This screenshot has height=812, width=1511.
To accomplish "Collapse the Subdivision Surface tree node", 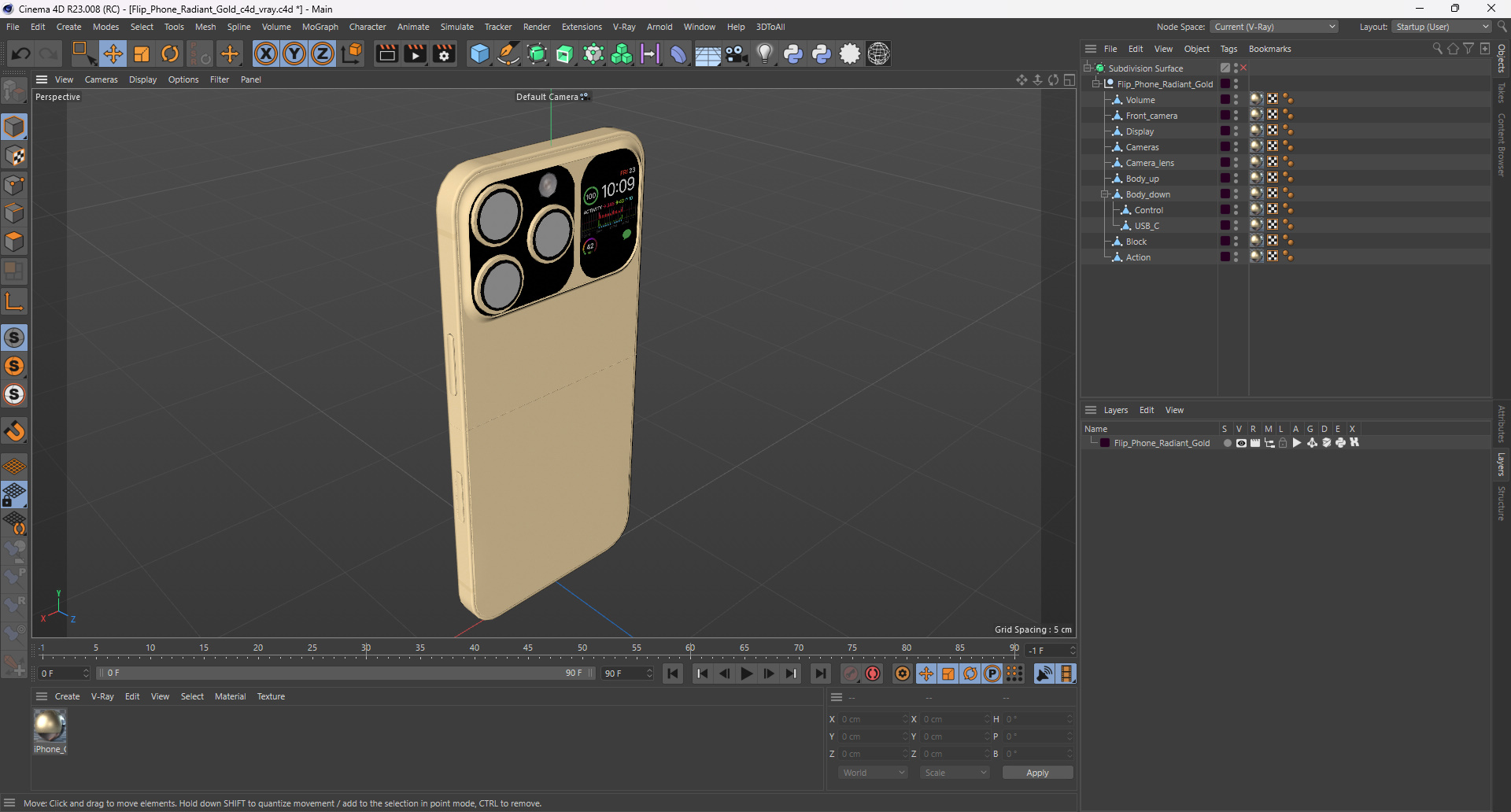I will tap(1087, 68).
